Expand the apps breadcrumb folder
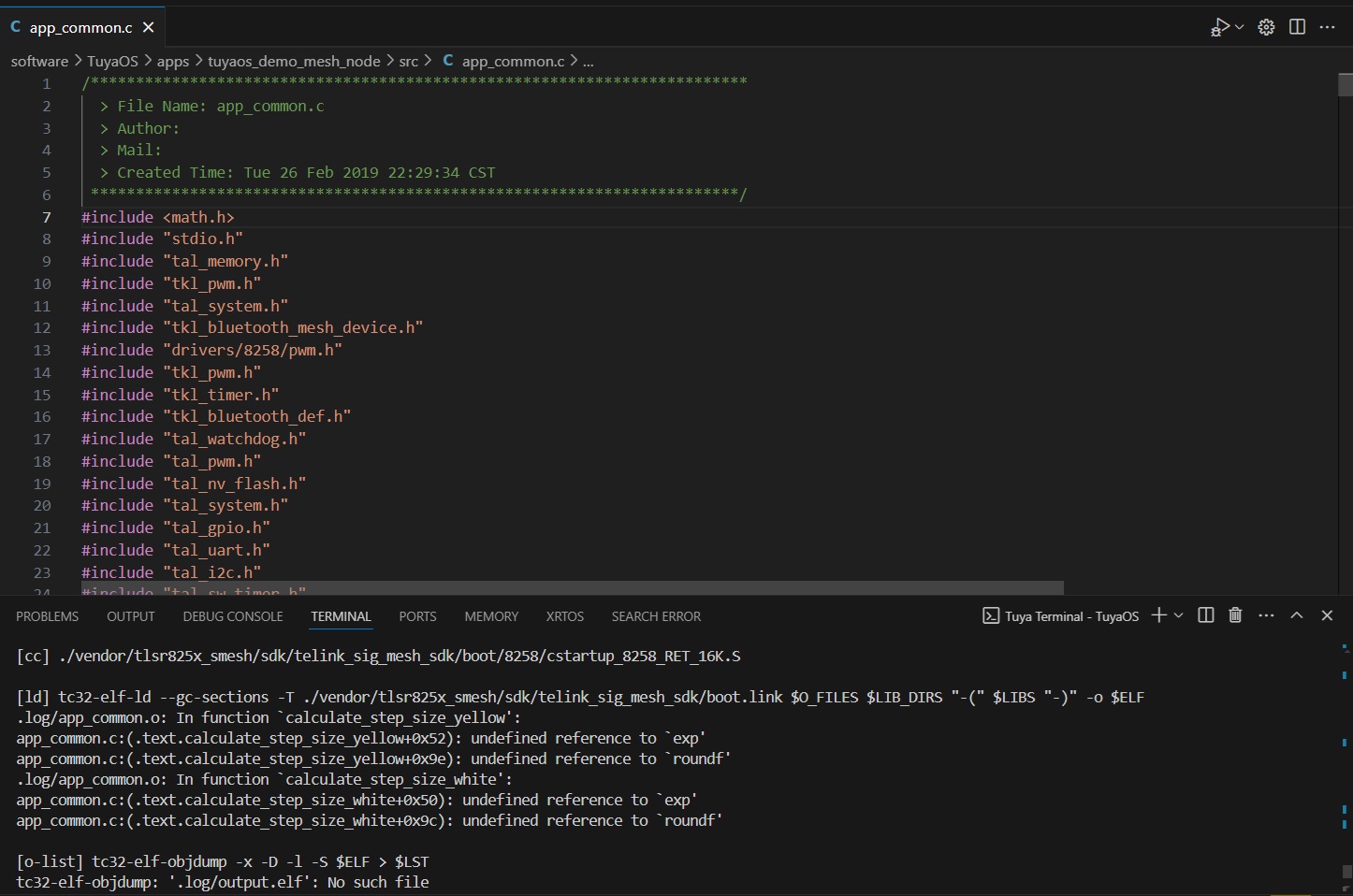The width and height of the screenshot is (1353, 896). point(172,61)
